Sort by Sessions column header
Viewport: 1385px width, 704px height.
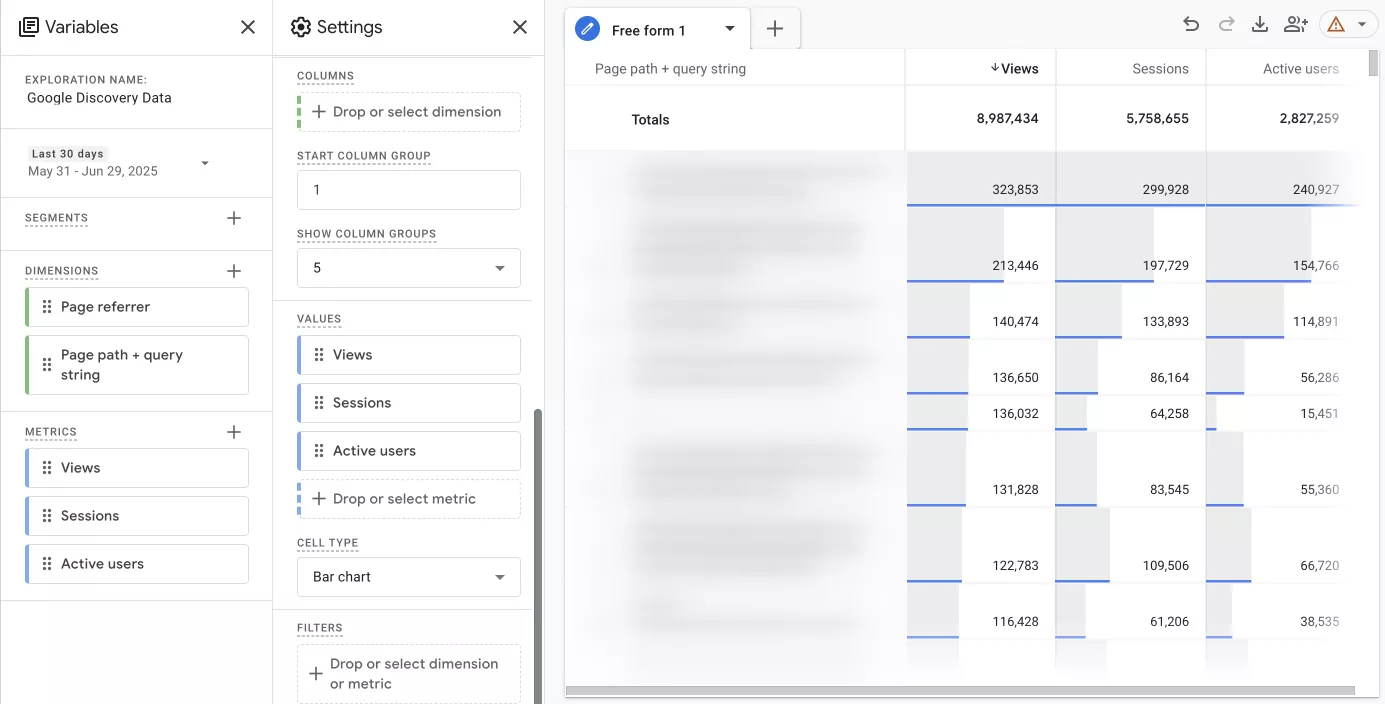coord(1160,69)
